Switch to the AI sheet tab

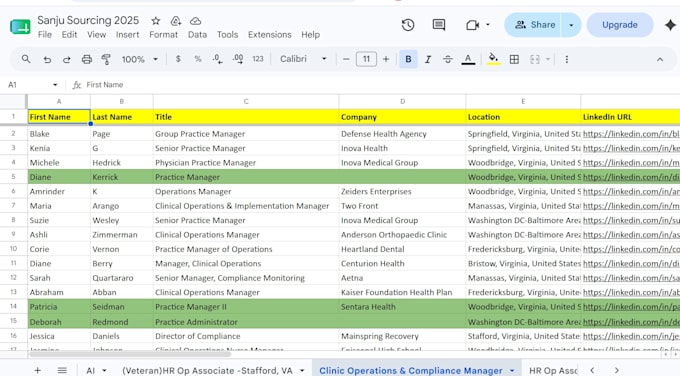coord(90,370)
